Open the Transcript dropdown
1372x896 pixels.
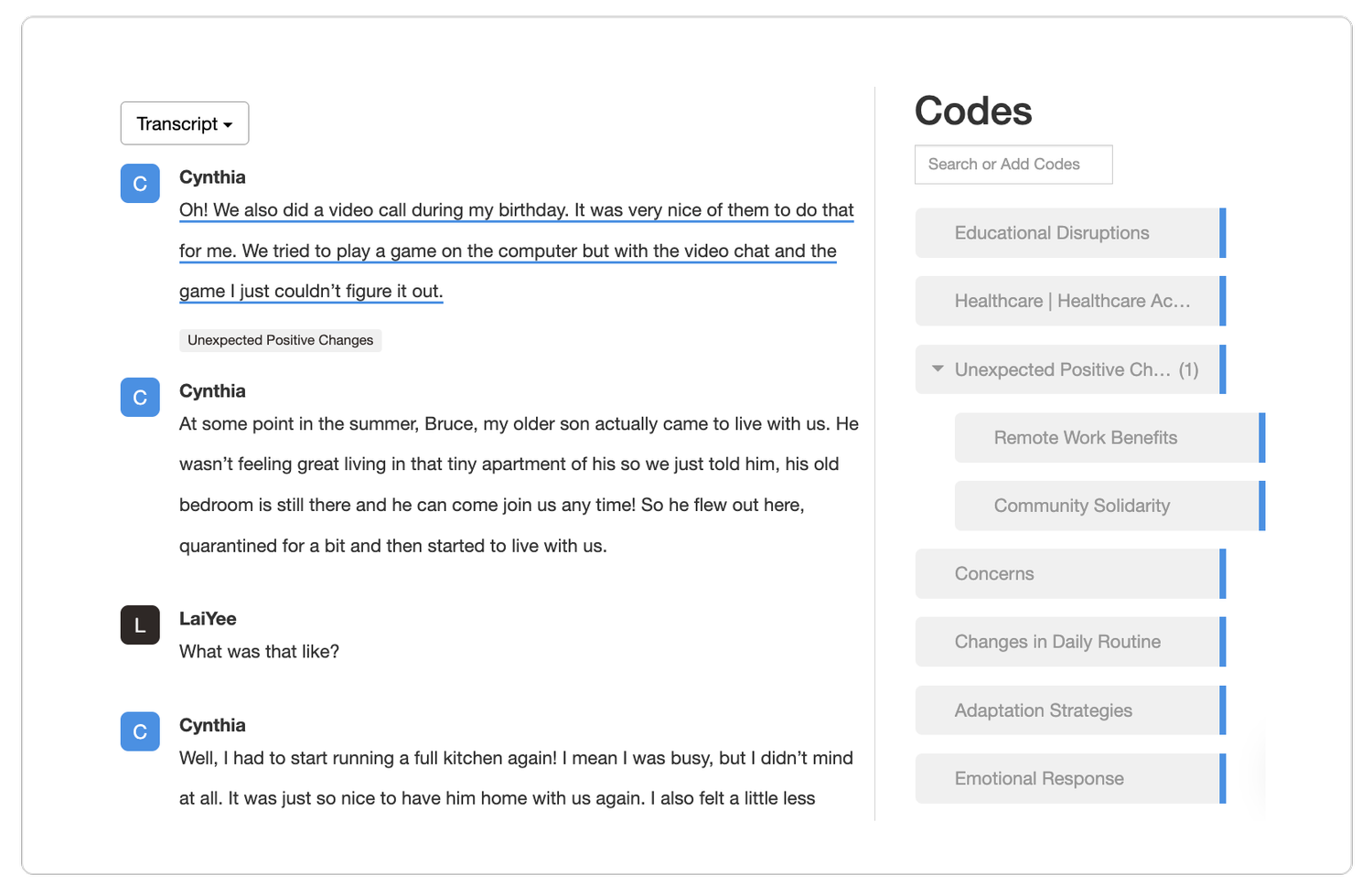click(x=184, y=123)
